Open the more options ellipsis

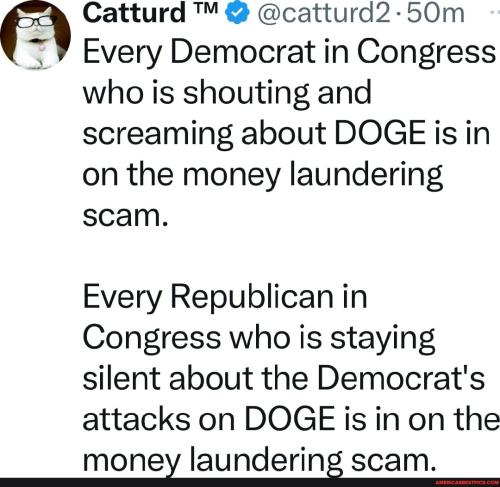(x=496, y=11)
